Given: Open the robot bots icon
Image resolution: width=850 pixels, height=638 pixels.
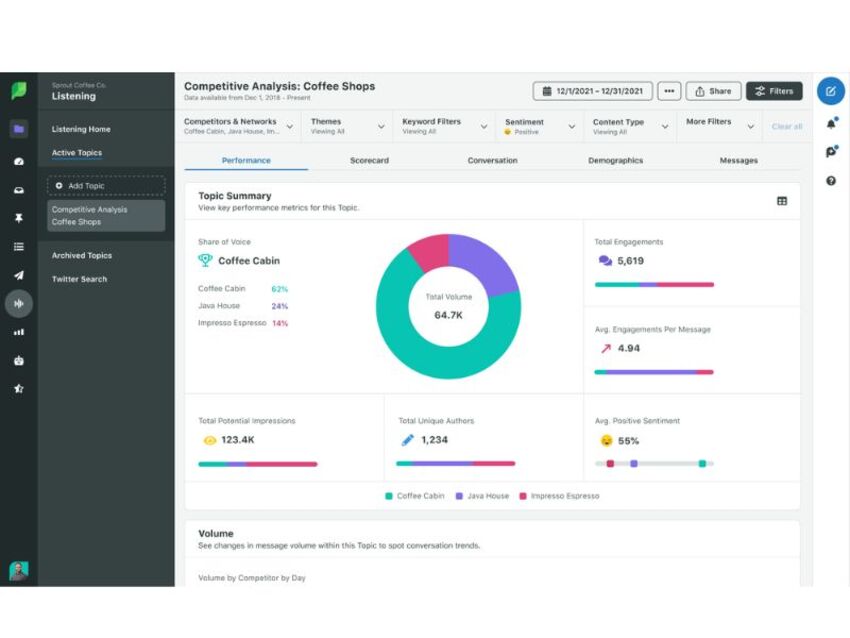Looking at the screenshot, I should pos(19,360).
